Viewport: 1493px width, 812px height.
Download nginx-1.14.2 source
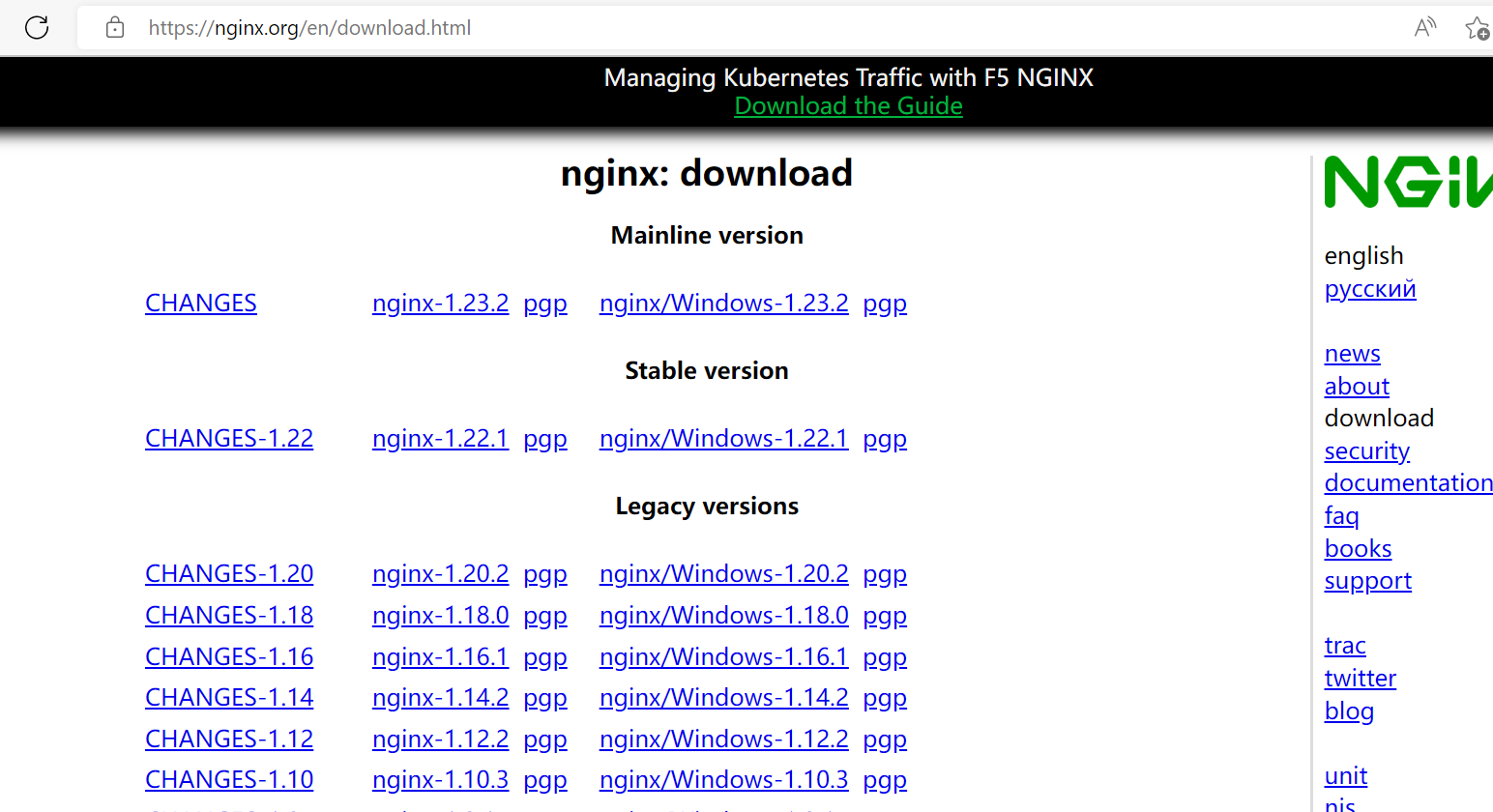click(x=440, y=697)
